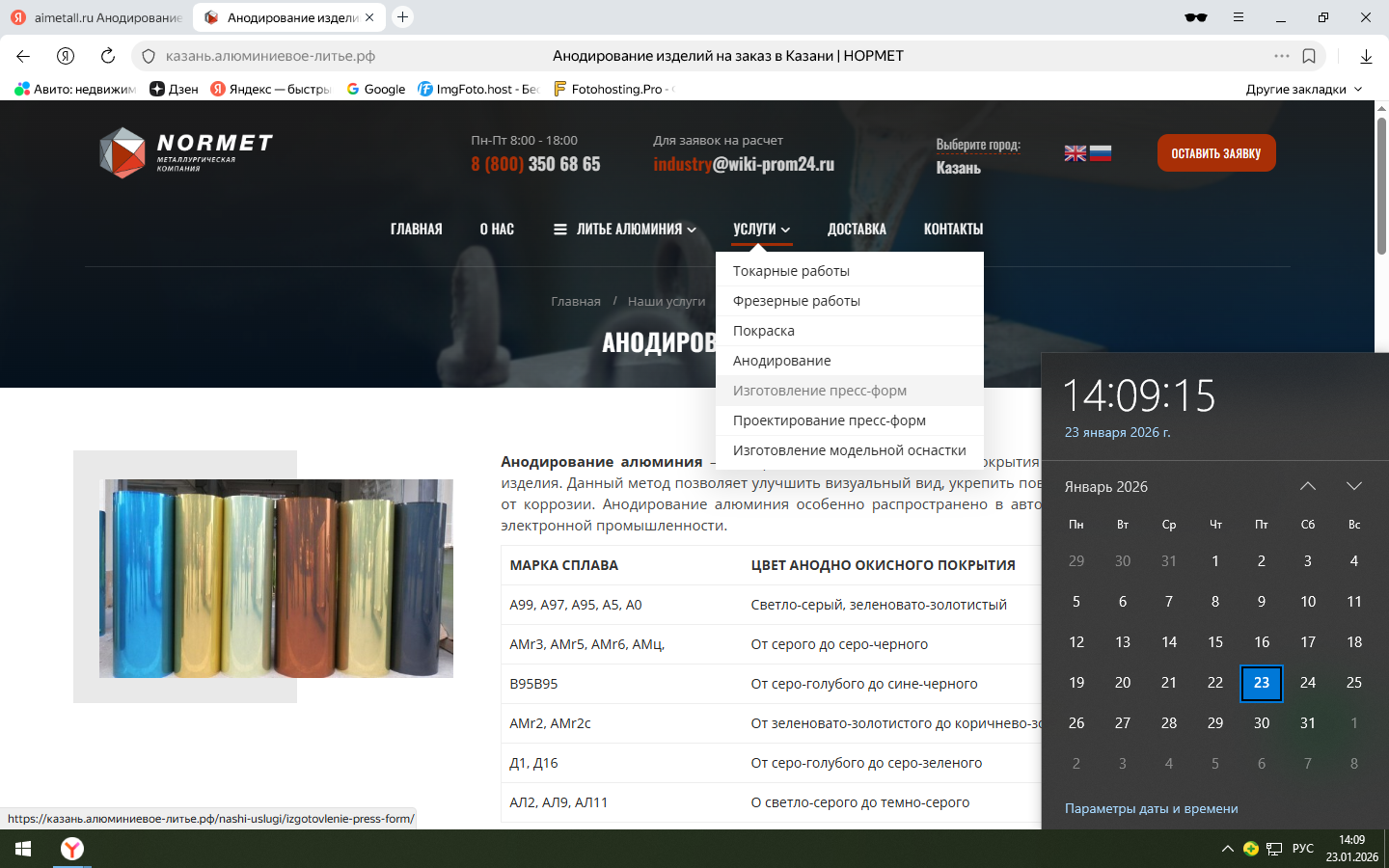Click the 'Январь 2026' calendar header
The image size is (1389, 868).
[1106, 487]
